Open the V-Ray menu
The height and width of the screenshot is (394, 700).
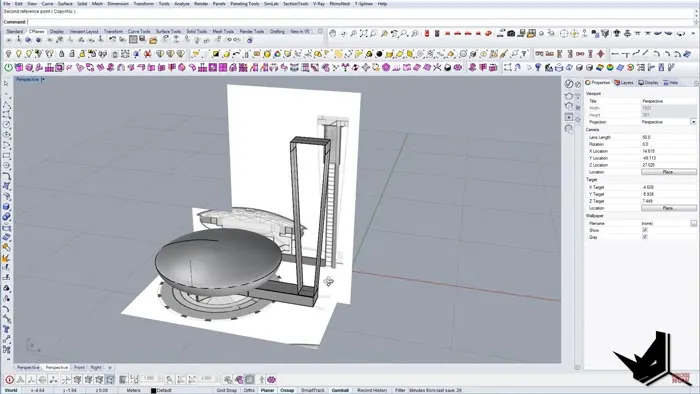319,4
